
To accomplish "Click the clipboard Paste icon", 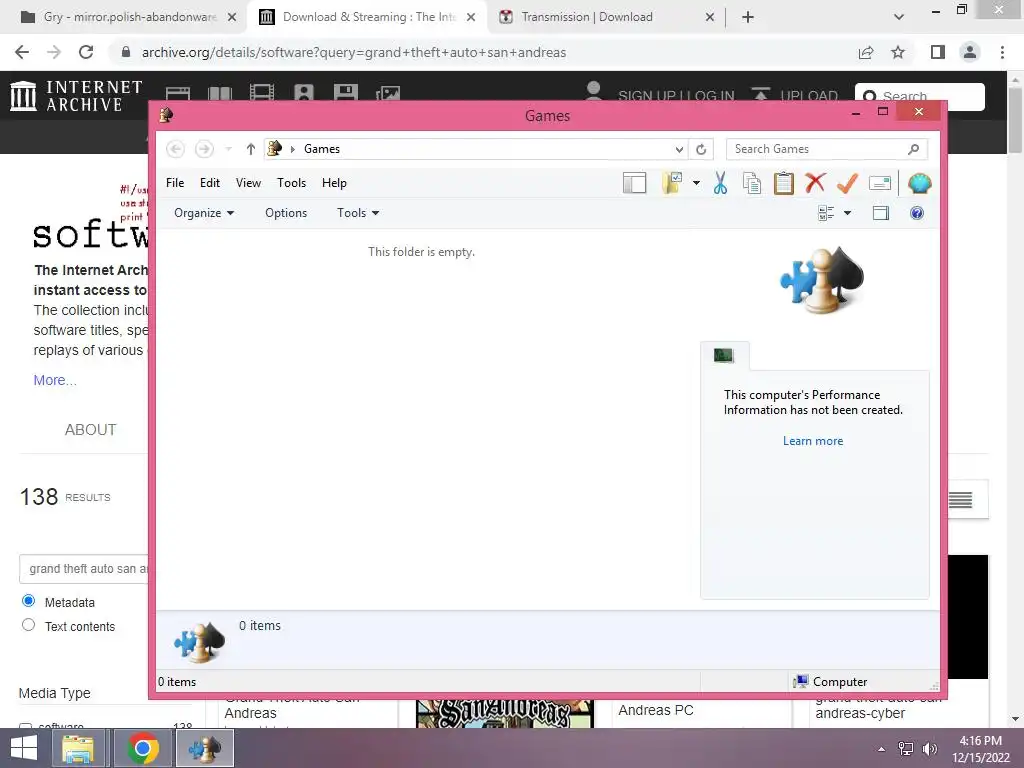I will 784,184.
